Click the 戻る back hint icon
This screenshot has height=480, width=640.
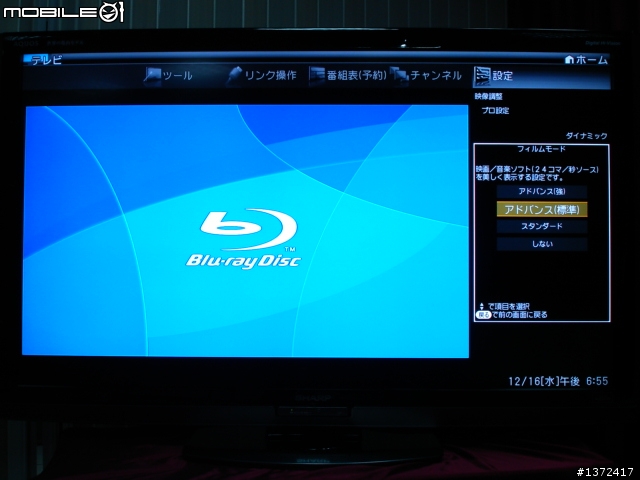pyautogui.click(x=483, y=315)
